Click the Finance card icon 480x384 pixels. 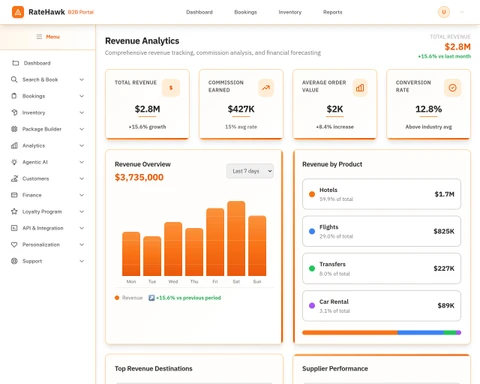[x=14, y=195]
